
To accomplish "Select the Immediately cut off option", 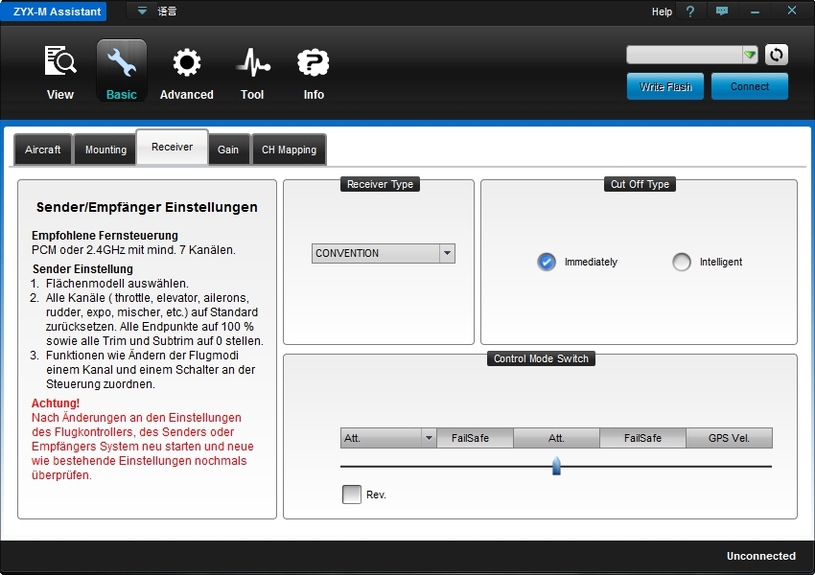I will 546,262.
